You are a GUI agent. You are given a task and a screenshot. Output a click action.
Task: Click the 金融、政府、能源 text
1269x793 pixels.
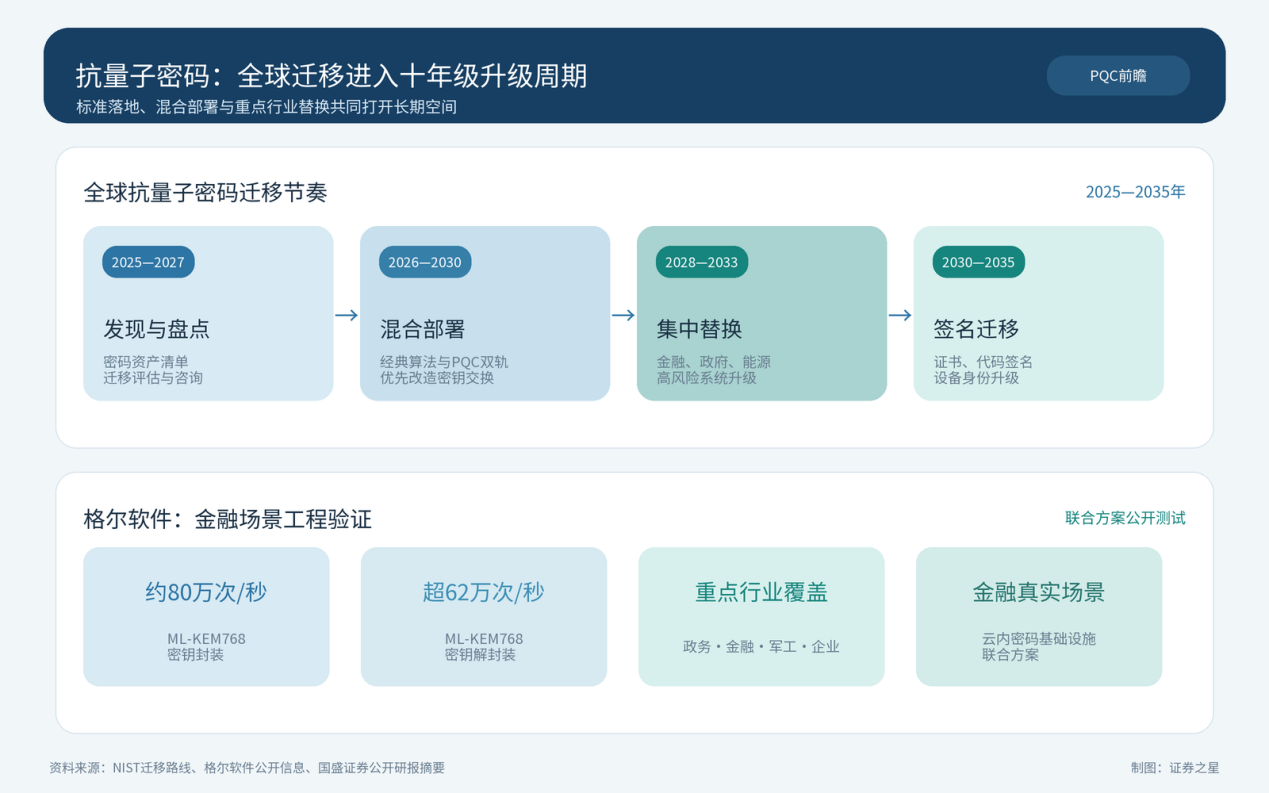tap(714, 362)
